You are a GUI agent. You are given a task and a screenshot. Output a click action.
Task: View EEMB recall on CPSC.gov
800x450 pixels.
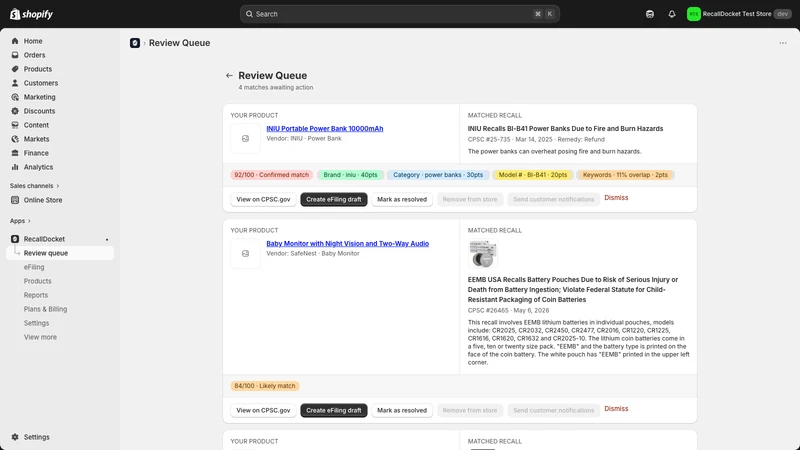263,410
